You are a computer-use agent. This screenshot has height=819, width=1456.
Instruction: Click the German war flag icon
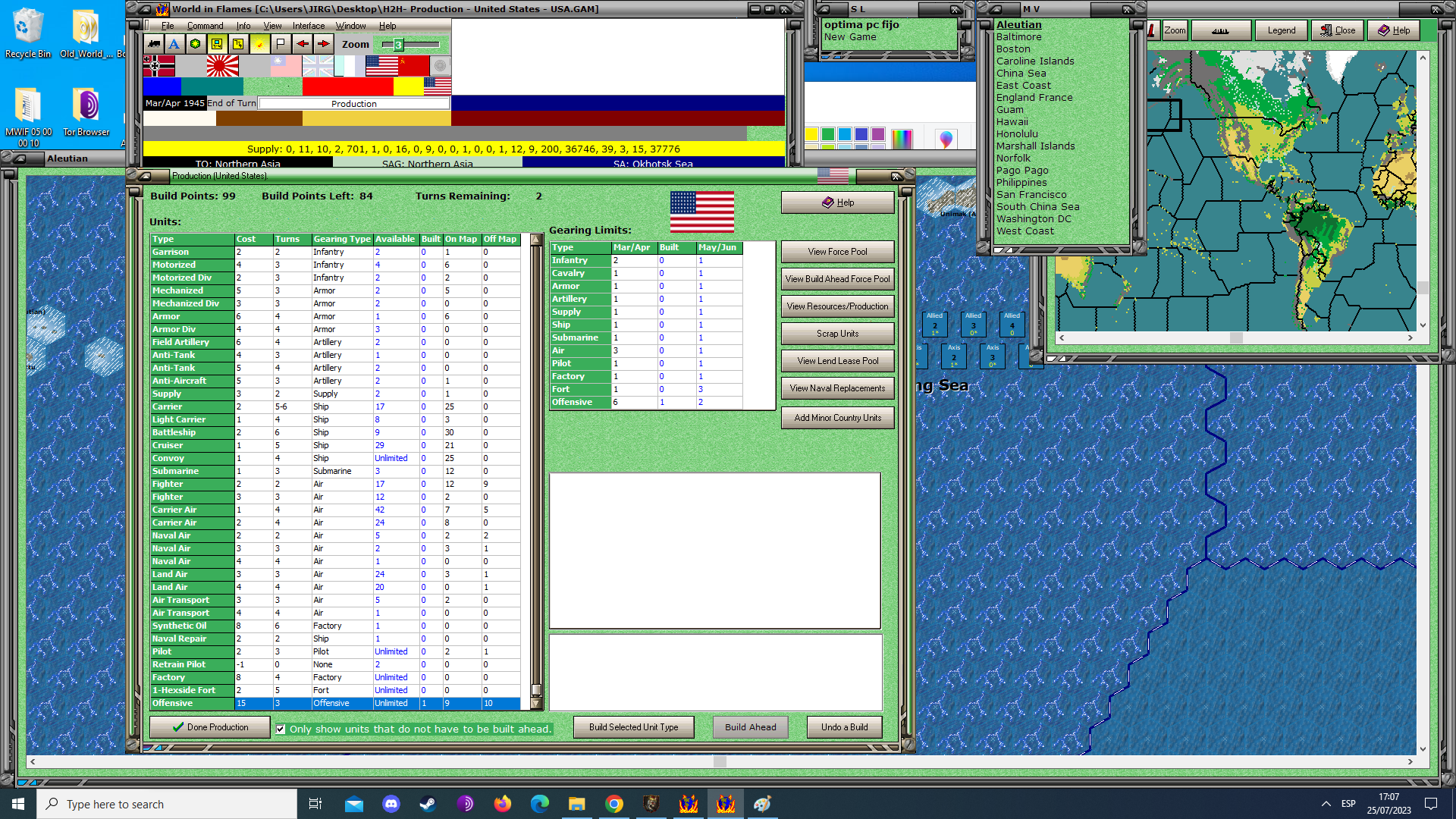pos(158,67)
